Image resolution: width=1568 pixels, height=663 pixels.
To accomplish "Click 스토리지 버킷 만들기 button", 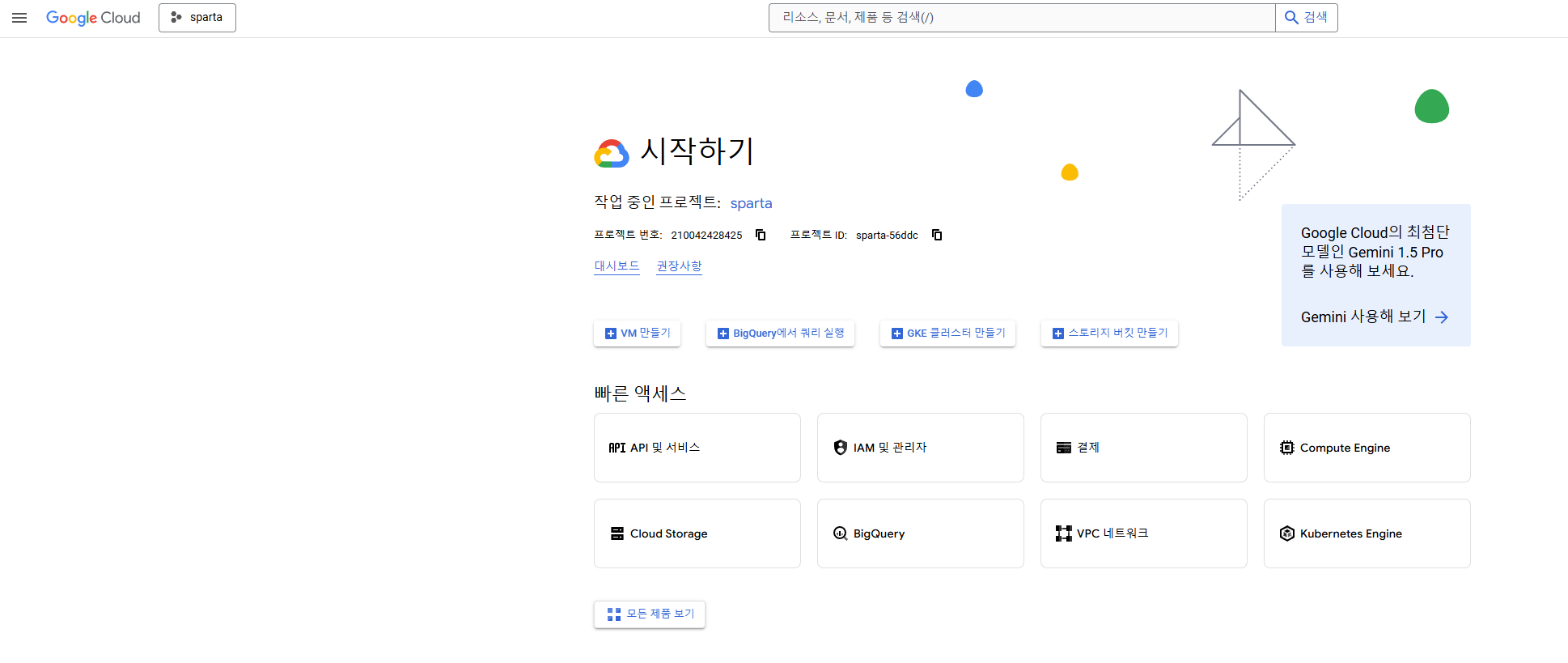I will (x=1109, y=334).
